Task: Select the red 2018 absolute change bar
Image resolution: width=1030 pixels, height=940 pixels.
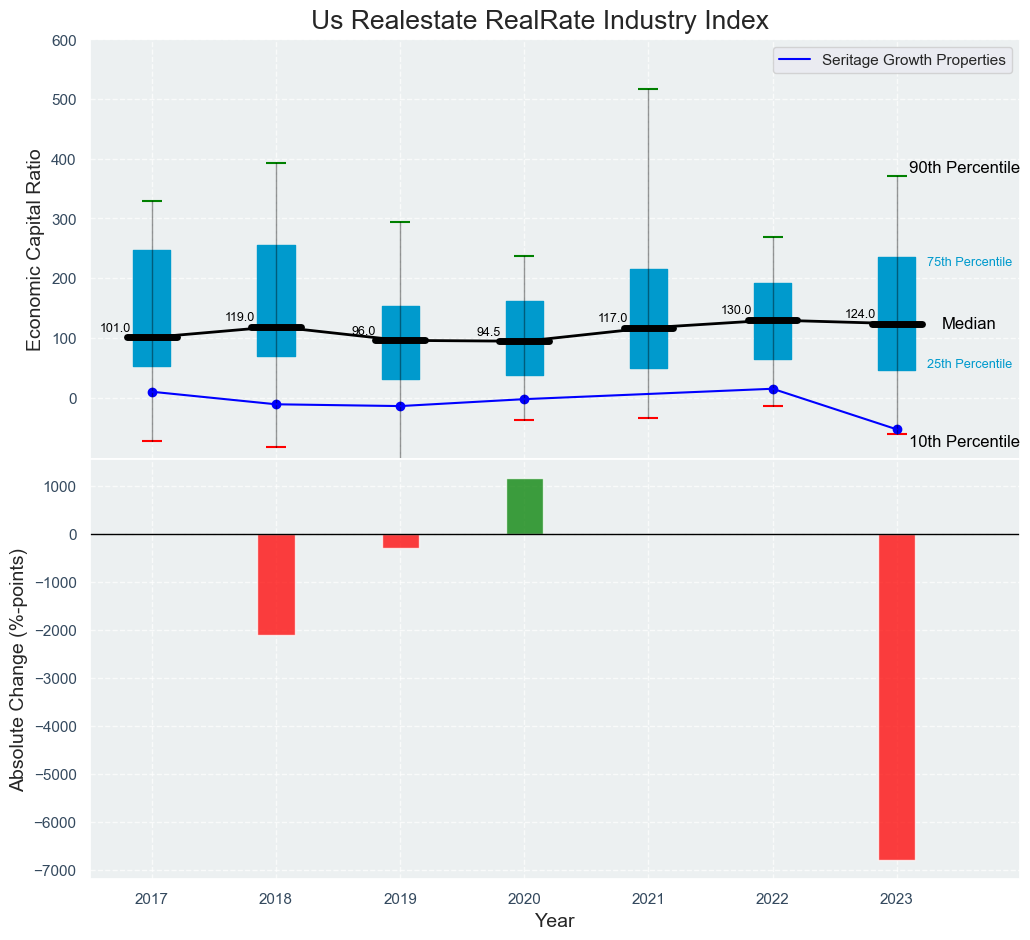Action: (277, 584)
